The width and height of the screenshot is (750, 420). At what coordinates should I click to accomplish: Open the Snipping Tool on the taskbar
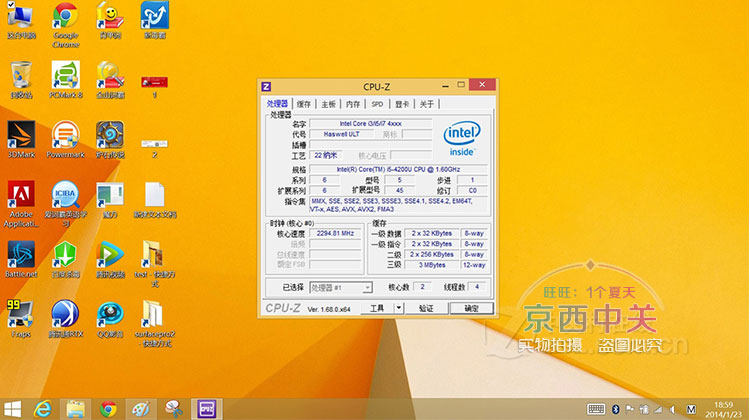pyautogui.click(x=173, y=409)
